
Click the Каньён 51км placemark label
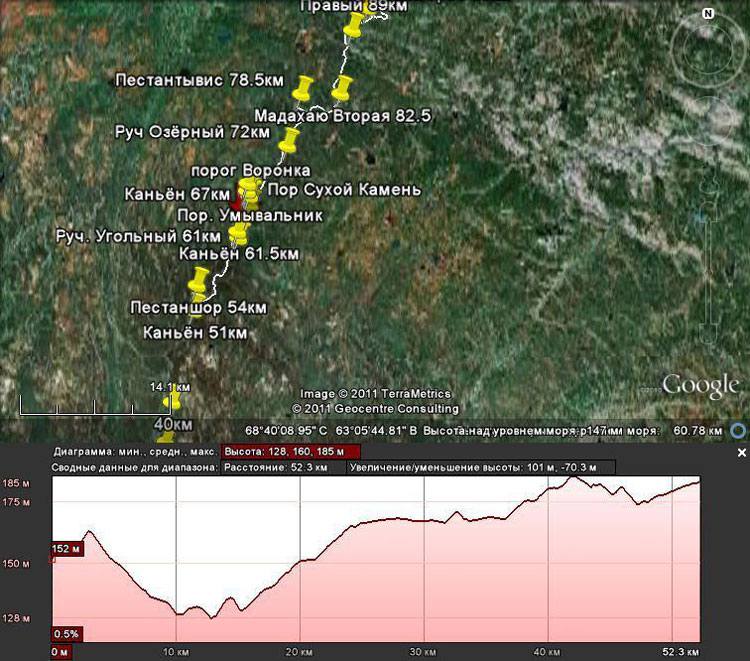point(195,333)
